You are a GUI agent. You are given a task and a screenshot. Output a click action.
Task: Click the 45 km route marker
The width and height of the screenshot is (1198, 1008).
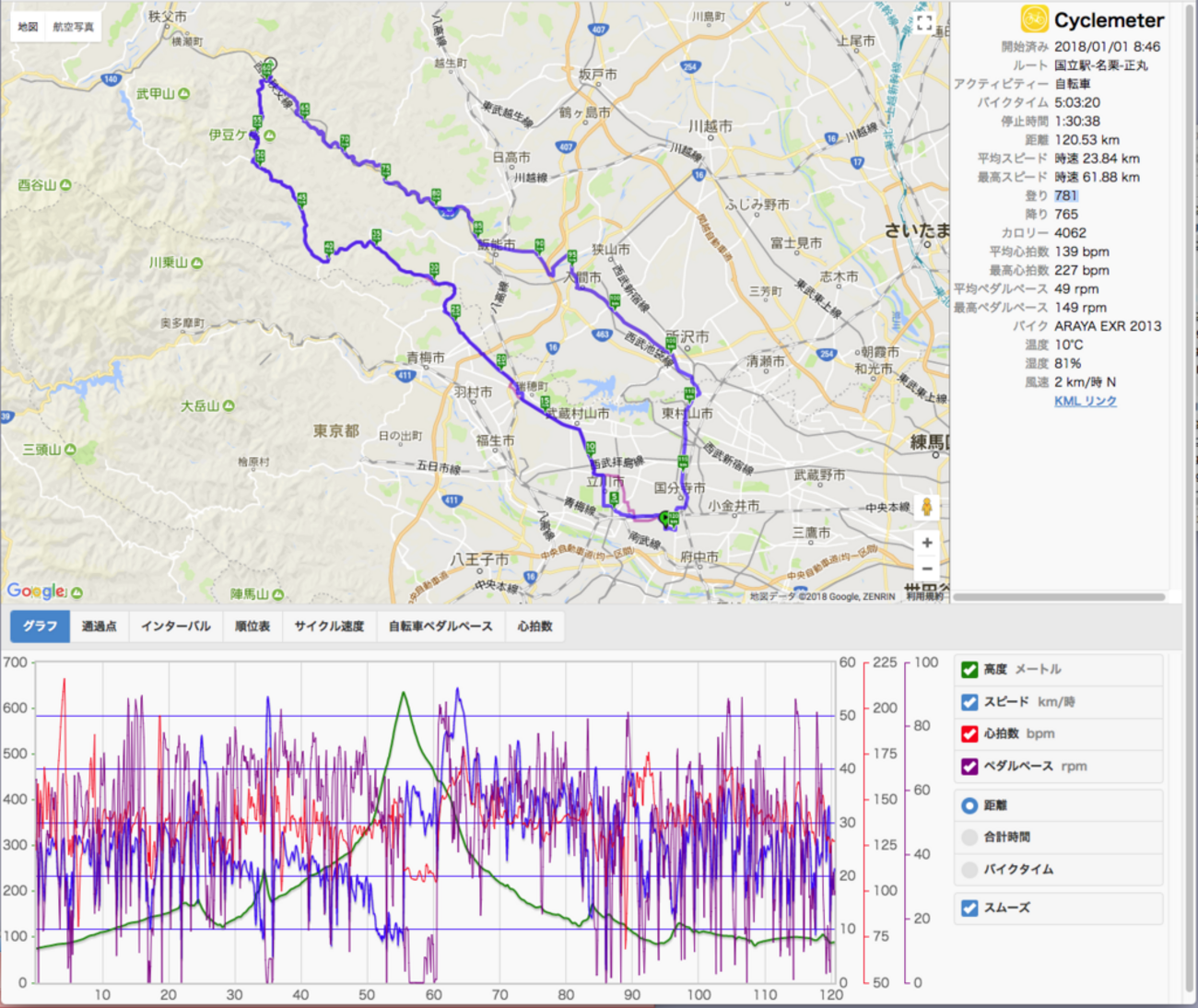pos(301,198)
